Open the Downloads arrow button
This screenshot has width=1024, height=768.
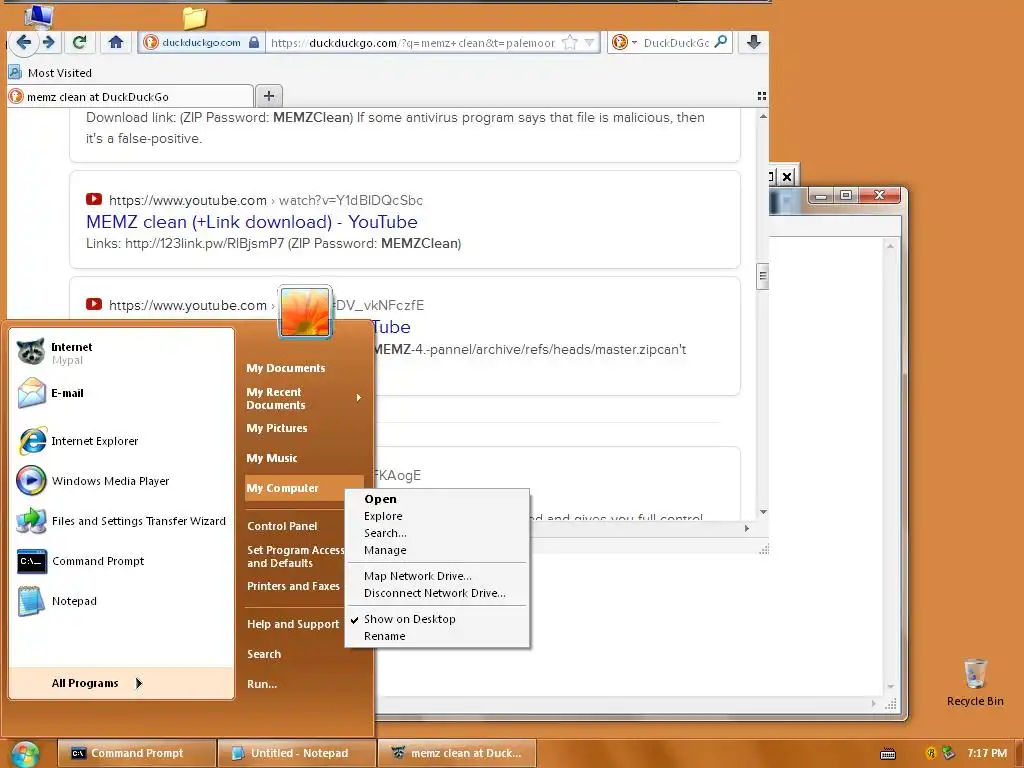[753, 42]
